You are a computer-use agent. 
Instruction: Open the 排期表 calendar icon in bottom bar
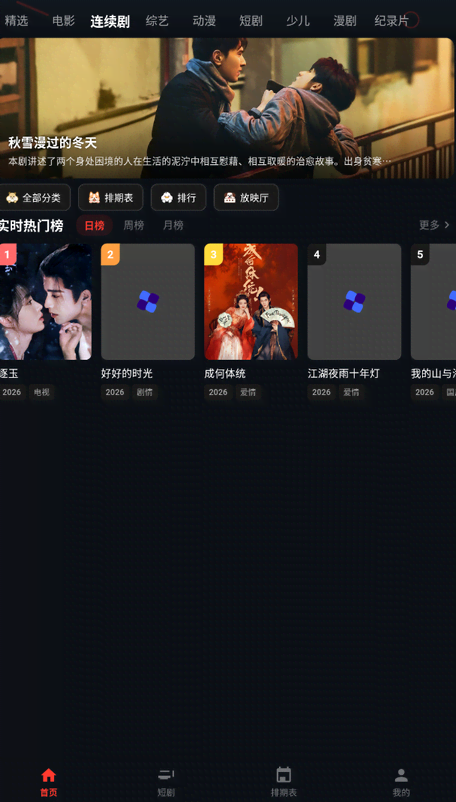284,775
